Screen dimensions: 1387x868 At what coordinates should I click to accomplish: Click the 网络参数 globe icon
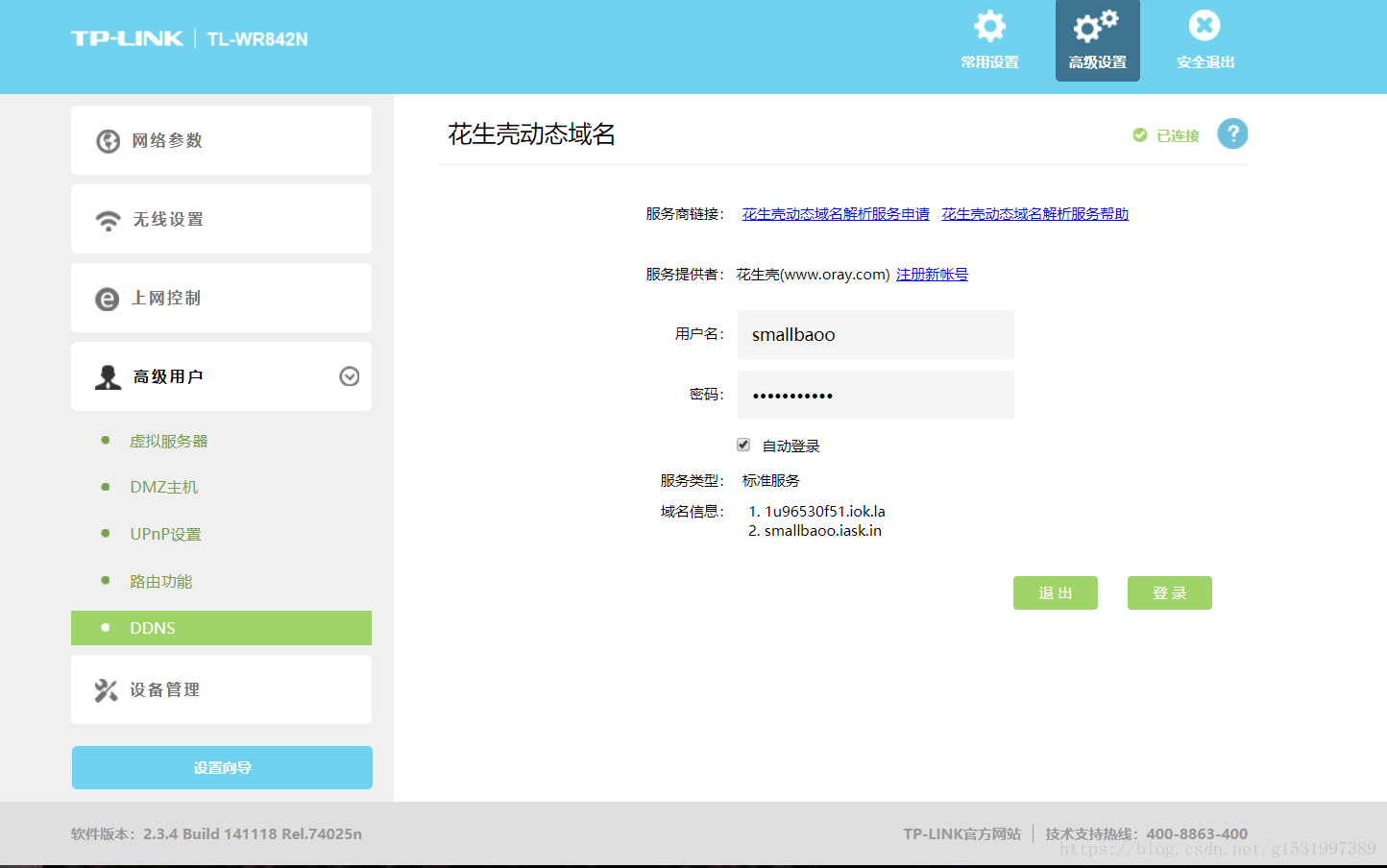coord(109,141)
